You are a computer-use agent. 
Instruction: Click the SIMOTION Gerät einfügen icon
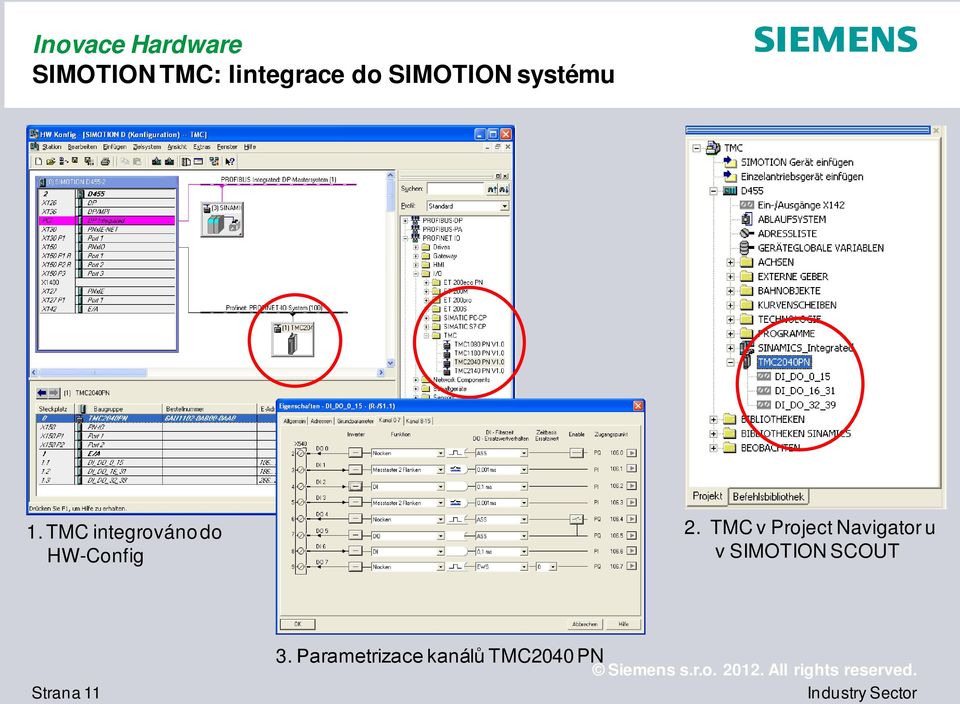pos(730,162)
